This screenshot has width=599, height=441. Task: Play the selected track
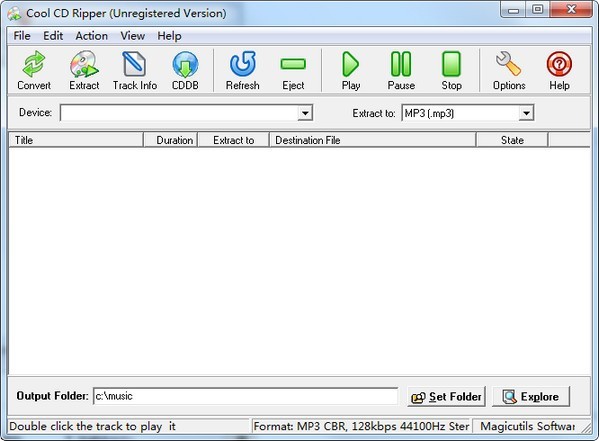351,70
